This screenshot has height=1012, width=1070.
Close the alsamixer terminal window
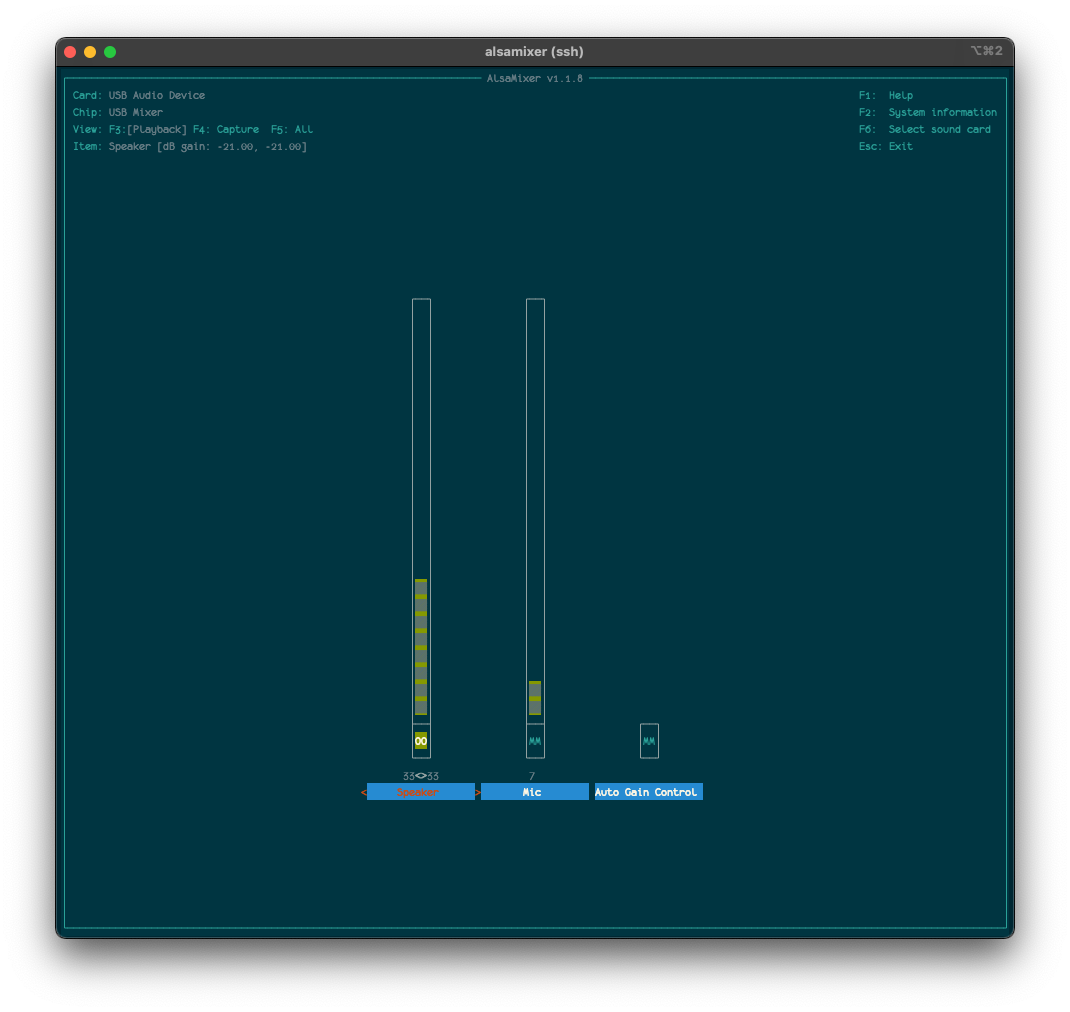(70, 52)
